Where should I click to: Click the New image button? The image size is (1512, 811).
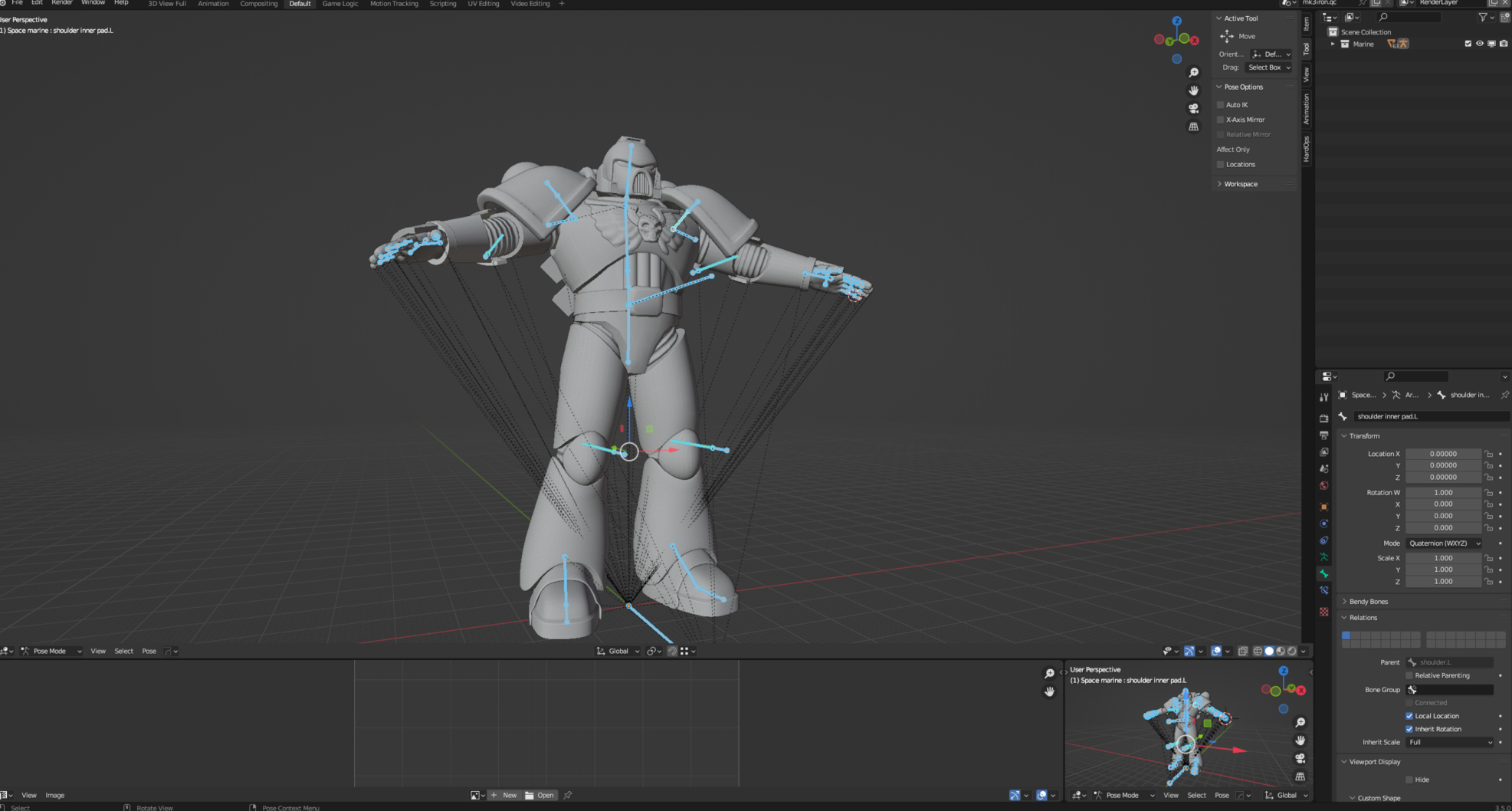(x=504, y=796)
